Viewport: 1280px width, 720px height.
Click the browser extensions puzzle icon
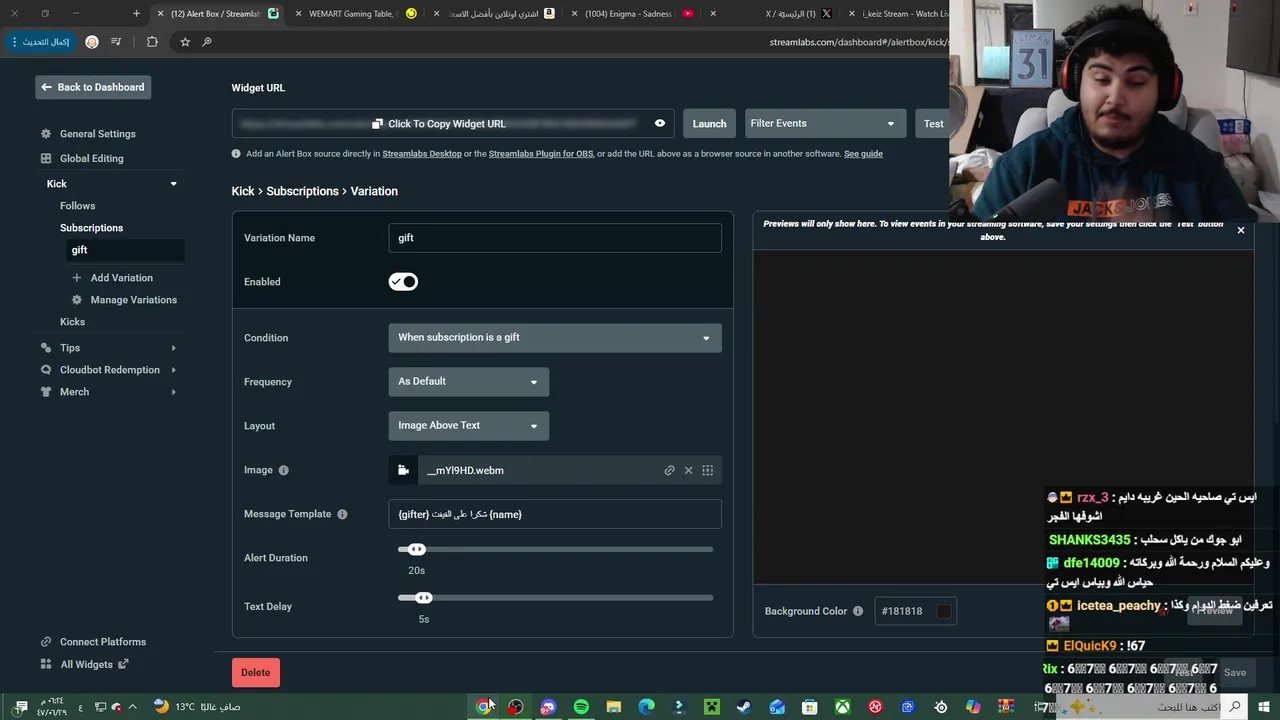pyautogui.click(x=152, y=42)
